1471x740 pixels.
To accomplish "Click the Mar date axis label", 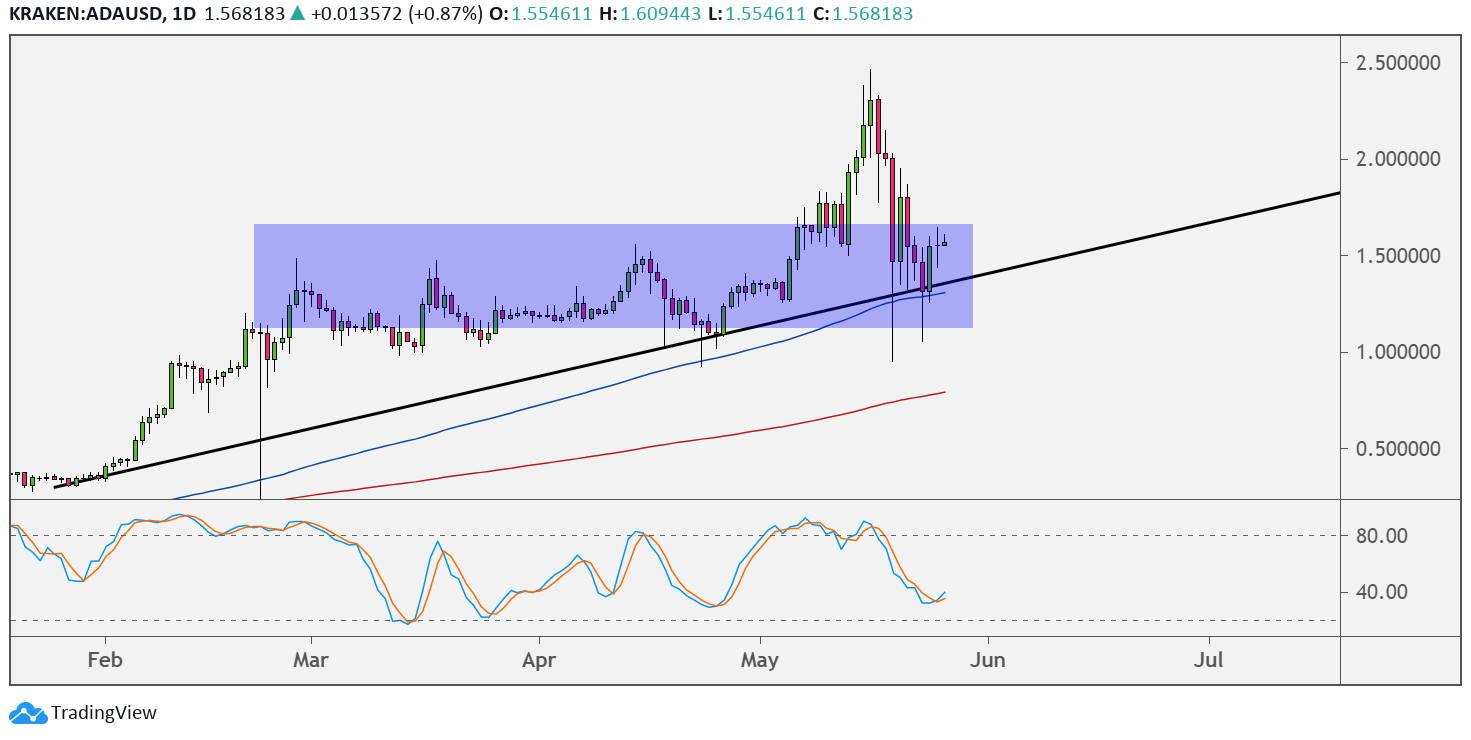I will [x=311, y=661].
